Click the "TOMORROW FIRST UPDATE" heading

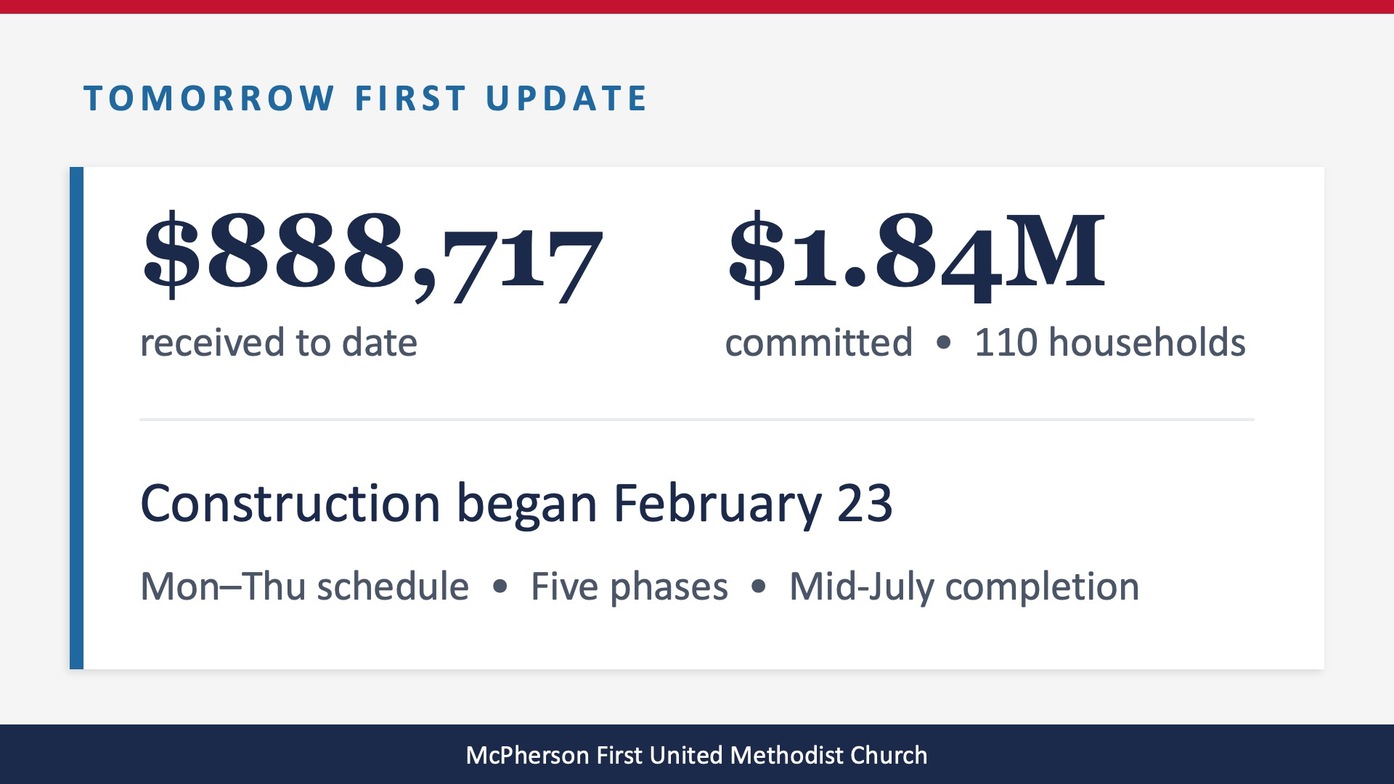(365, 98)
